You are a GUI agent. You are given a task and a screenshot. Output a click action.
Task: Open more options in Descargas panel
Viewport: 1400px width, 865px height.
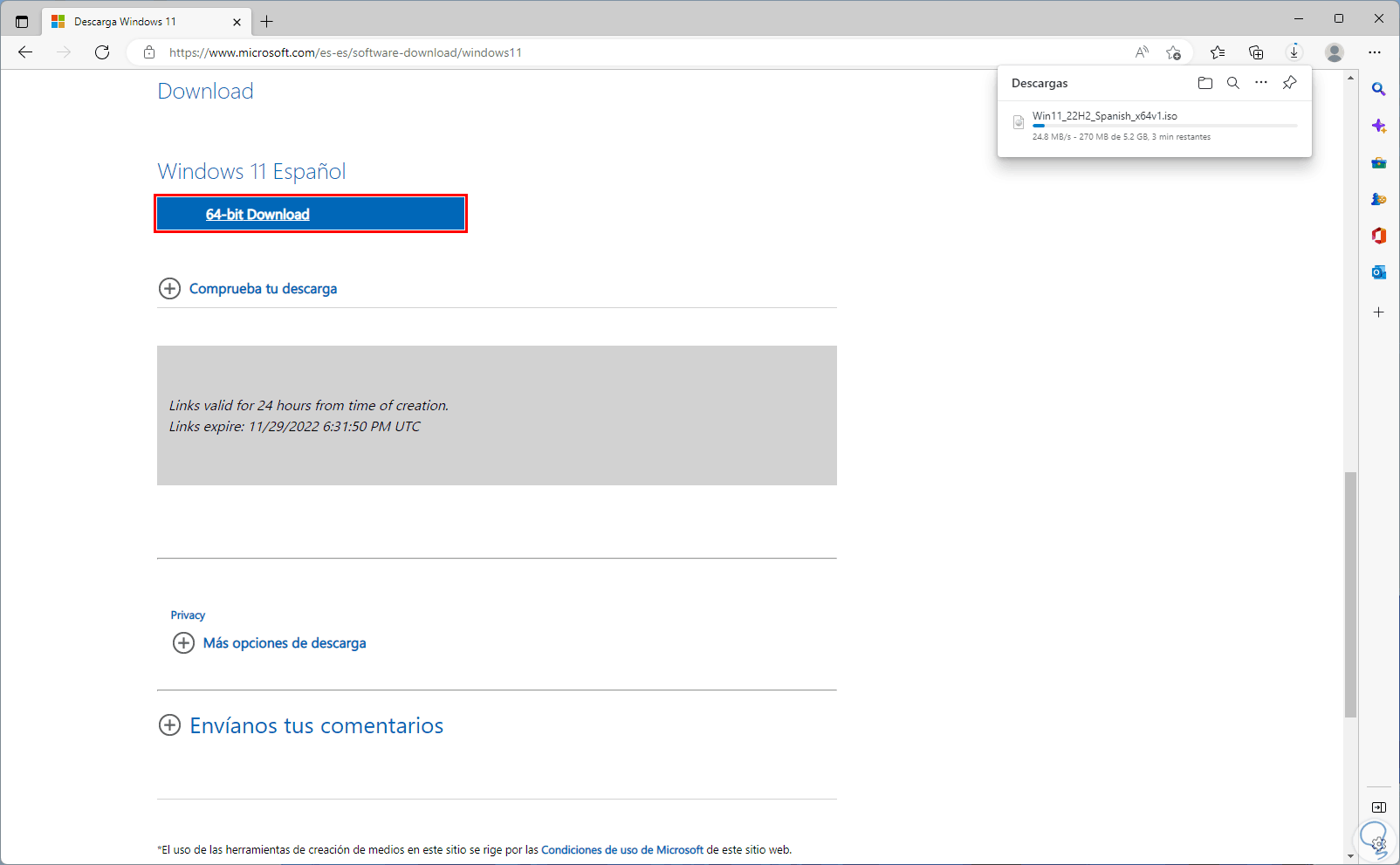[x=1261, y=83]
